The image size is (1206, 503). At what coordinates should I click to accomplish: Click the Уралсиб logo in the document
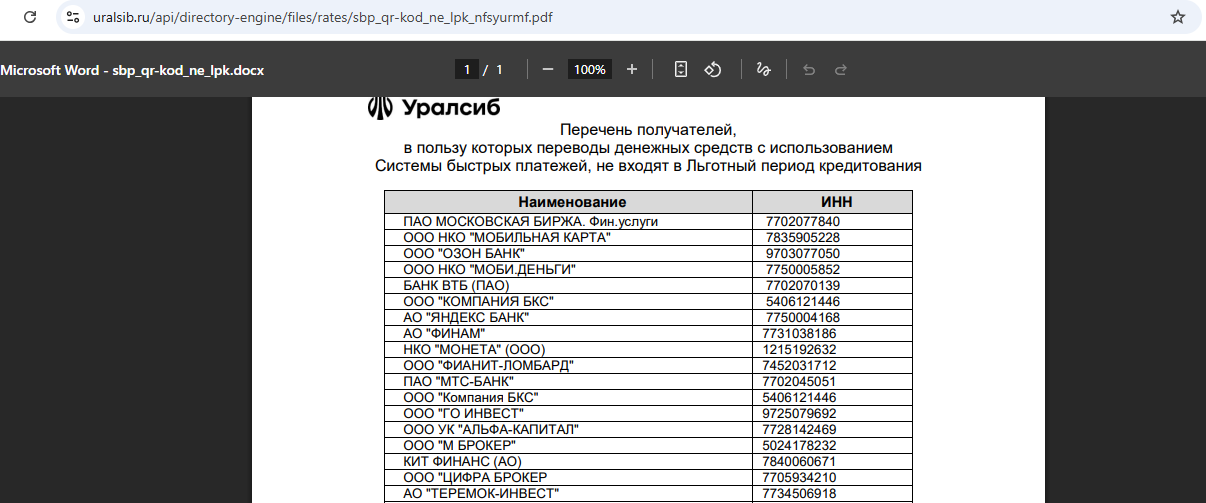click(x=434, y=107)
